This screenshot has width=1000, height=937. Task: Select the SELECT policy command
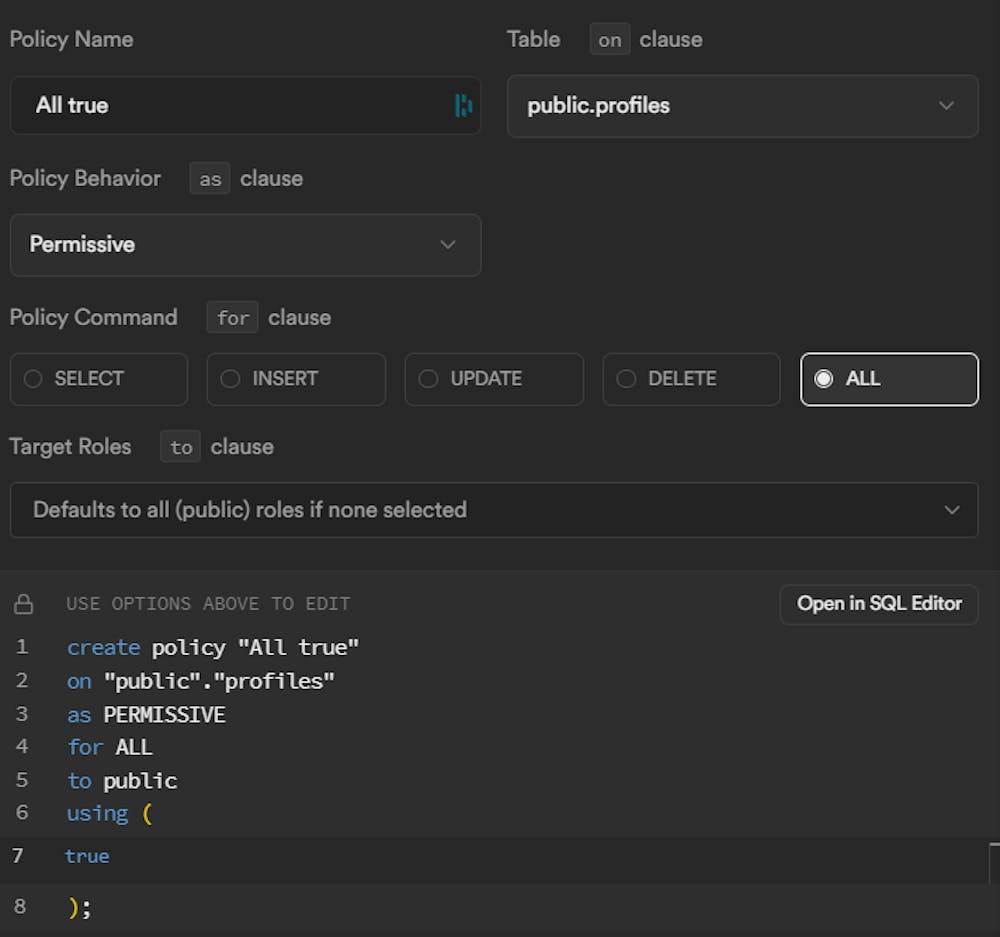(x=98, y=379)
